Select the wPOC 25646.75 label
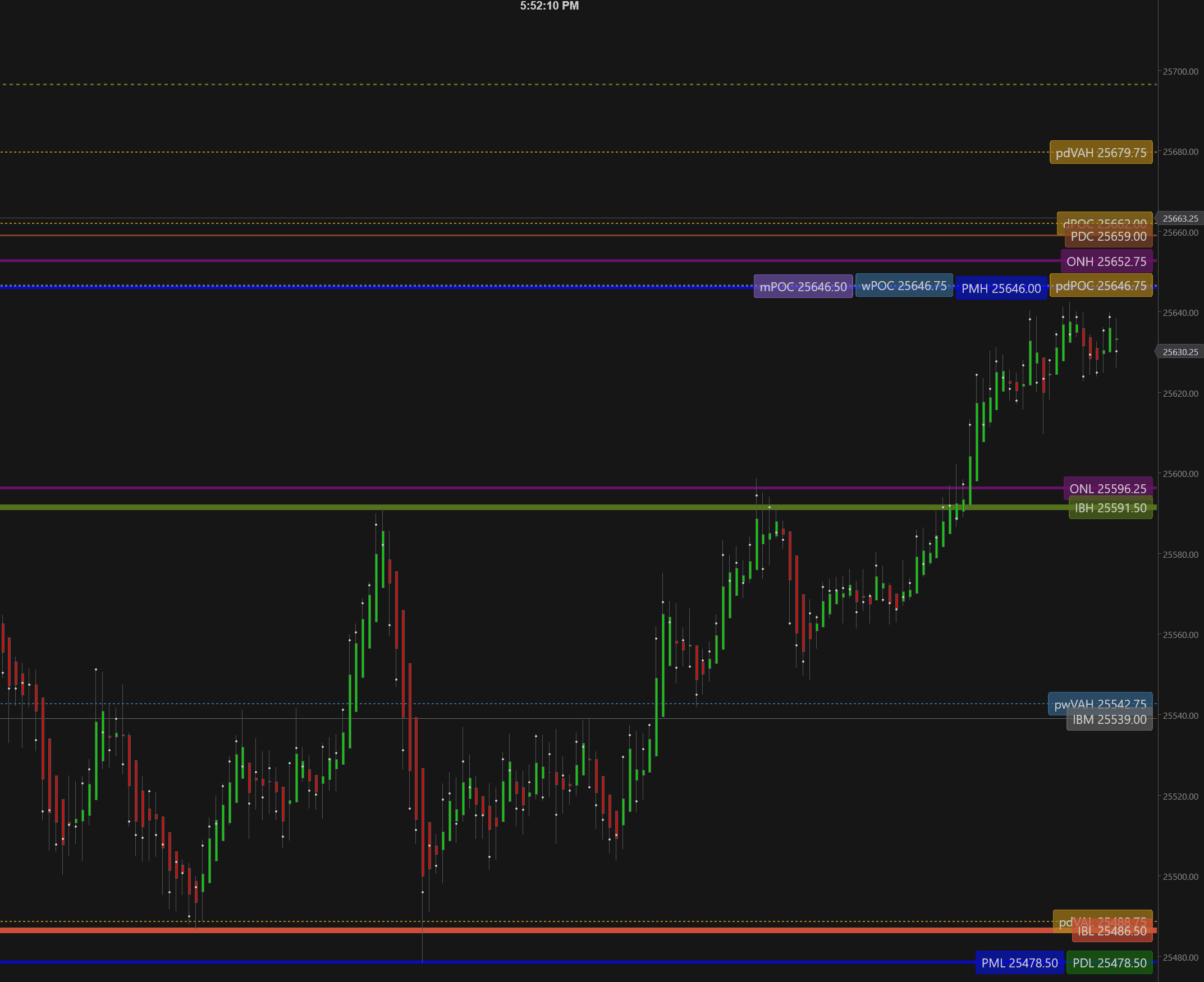1204x982 pixels. click(904, 286)
